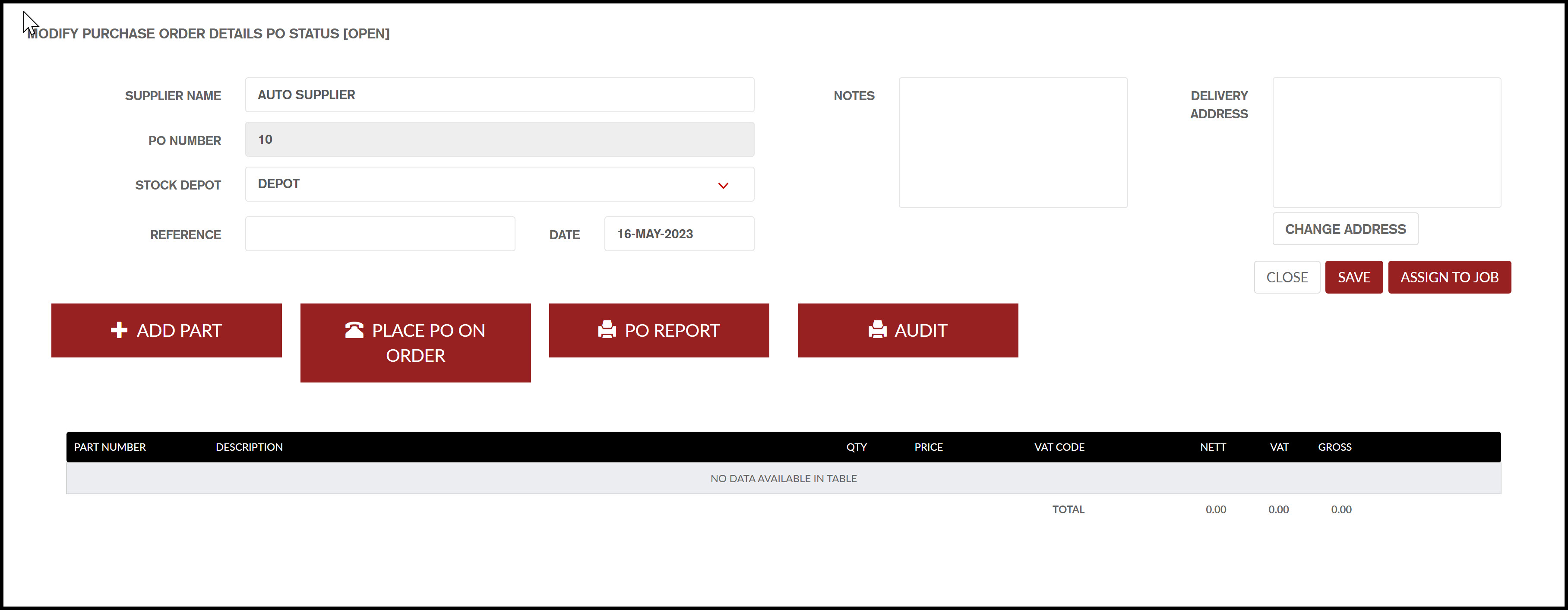The width and height of the screenshot is (1568, 610).
Task: Click the QTY column header
Action: (857, 447)
